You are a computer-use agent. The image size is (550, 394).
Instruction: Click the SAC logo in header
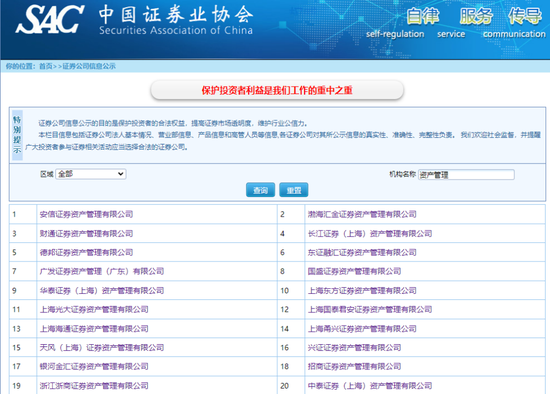coord(50,19)
